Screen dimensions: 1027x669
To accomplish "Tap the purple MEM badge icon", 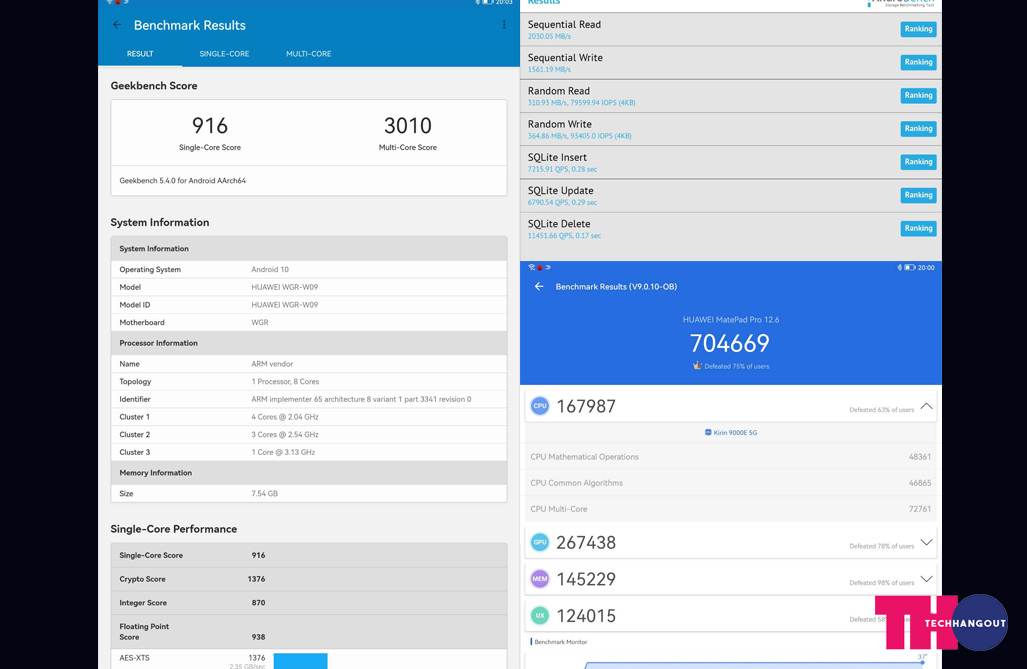I will [540, 579].
